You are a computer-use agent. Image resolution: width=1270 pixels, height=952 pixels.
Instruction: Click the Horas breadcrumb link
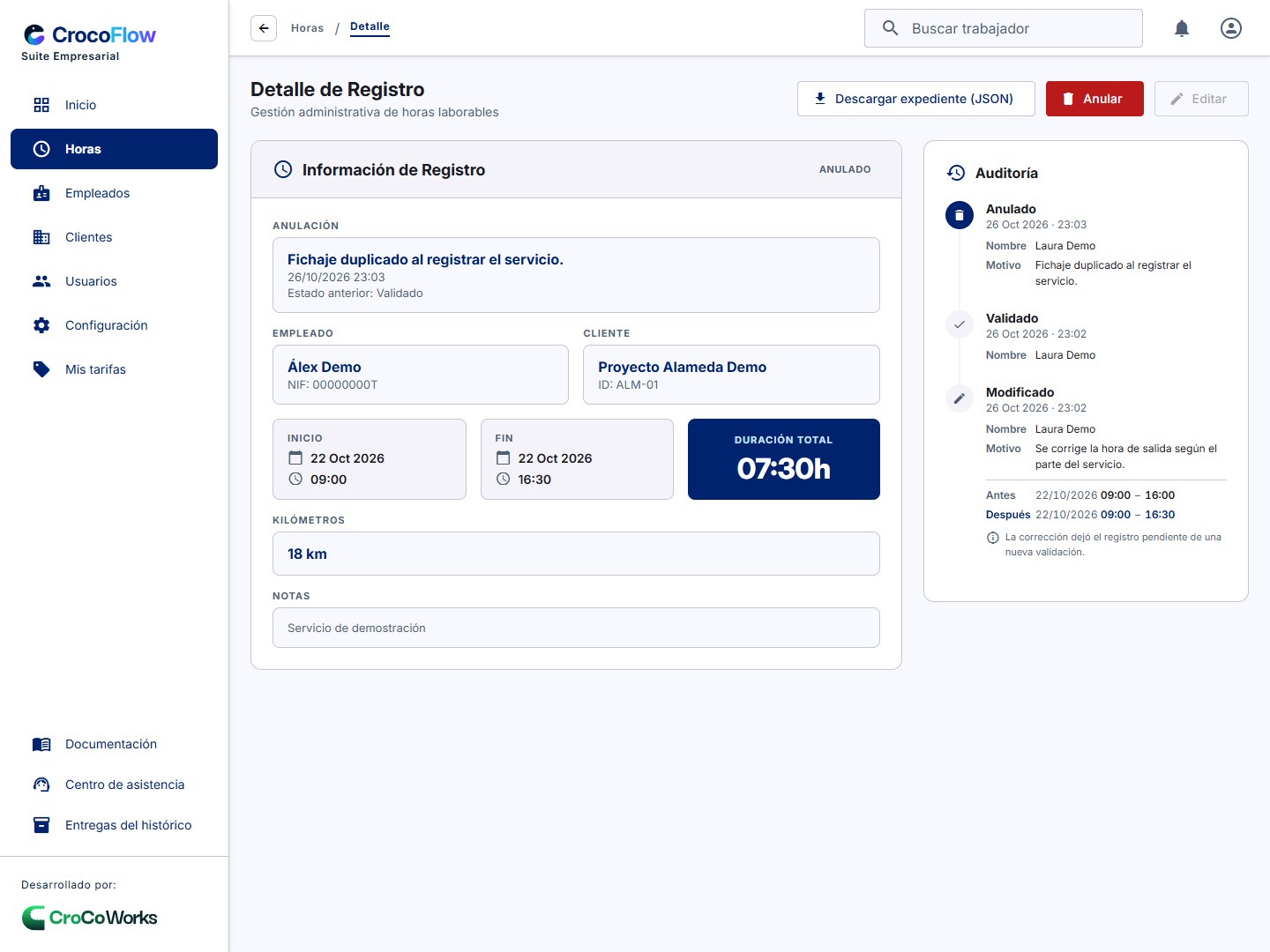[307, 28]
